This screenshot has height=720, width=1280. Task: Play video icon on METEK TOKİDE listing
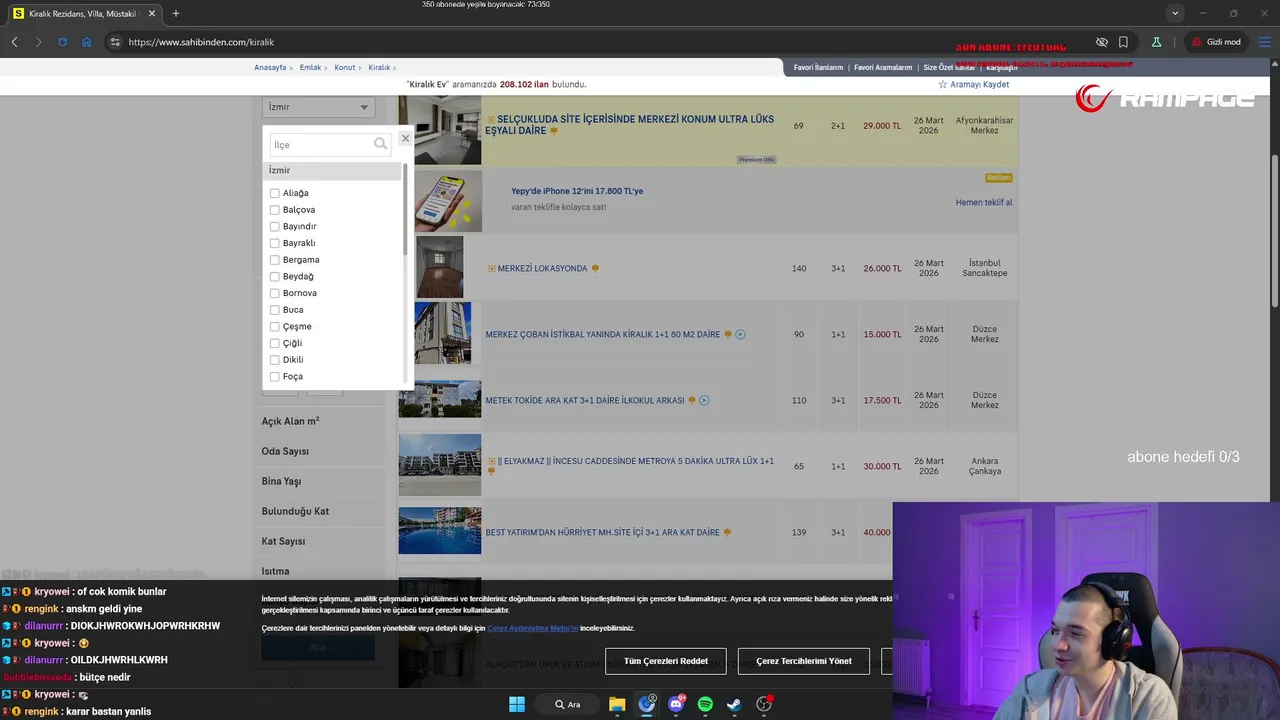pos(704,400)
